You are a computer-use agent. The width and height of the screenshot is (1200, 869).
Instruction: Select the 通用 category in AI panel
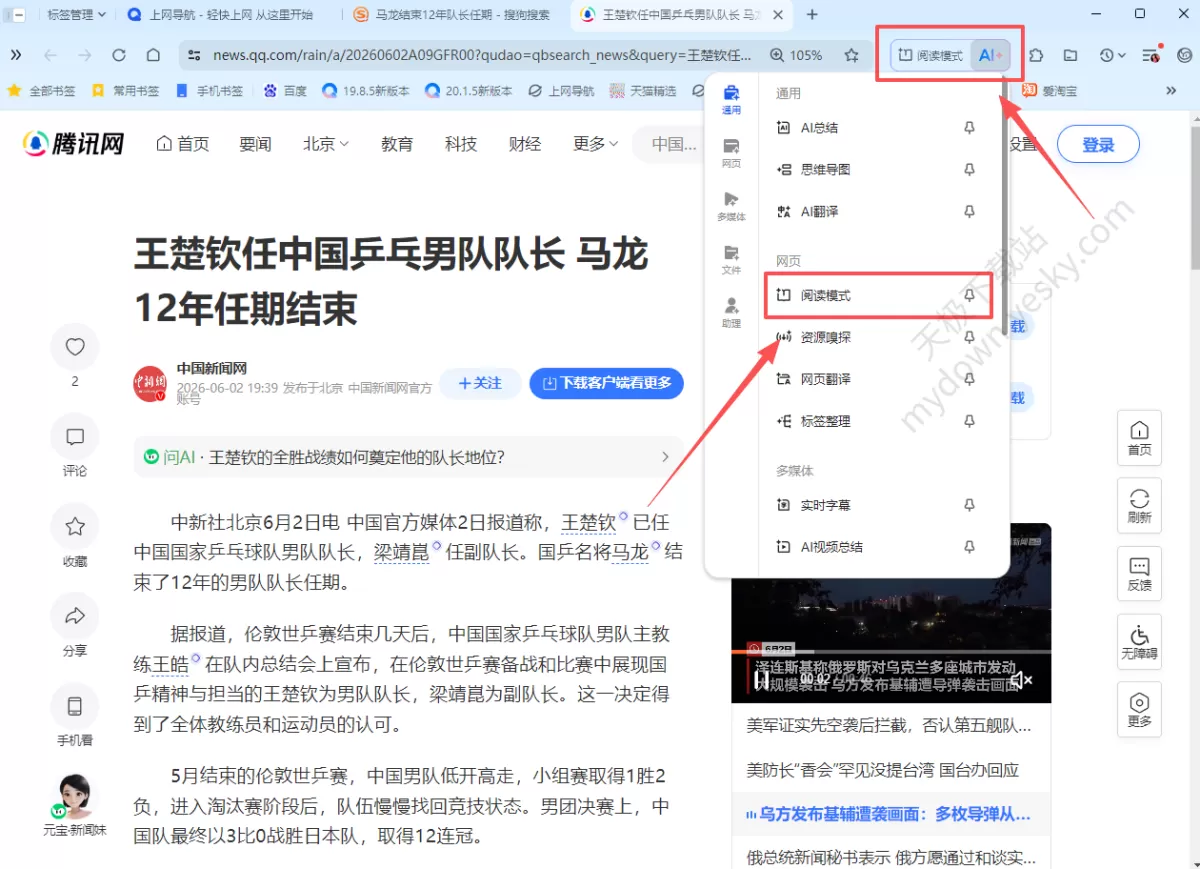pyautogui.click(x=731, y=100)
